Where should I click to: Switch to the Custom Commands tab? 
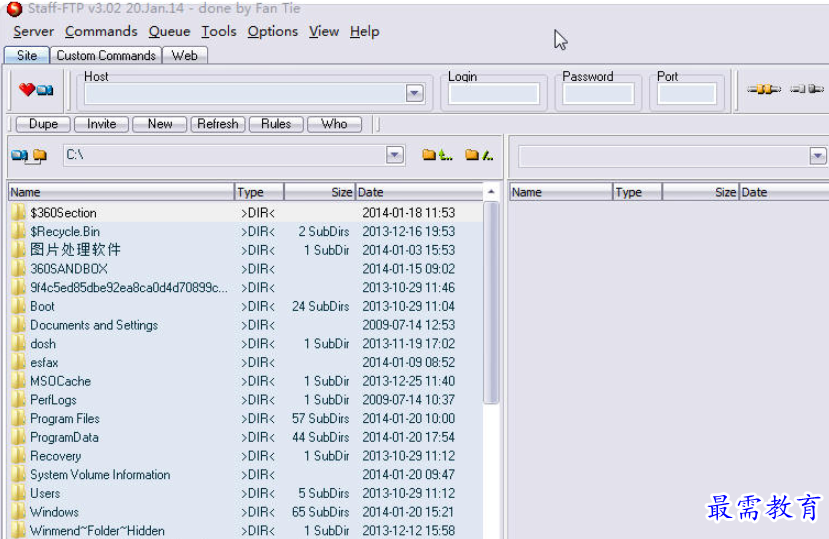[x=106, y=56]
